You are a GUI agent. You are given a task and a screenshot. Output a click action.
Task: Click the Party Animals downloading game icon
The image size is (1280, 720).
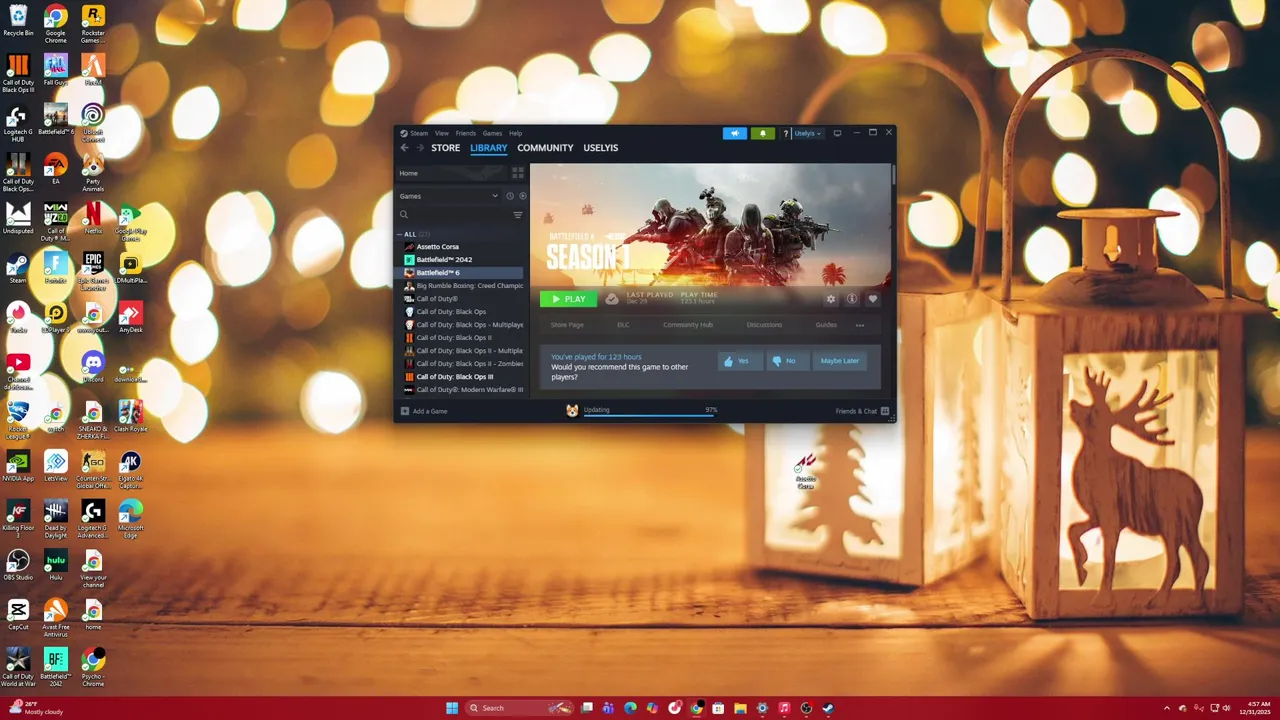(572, 410)
